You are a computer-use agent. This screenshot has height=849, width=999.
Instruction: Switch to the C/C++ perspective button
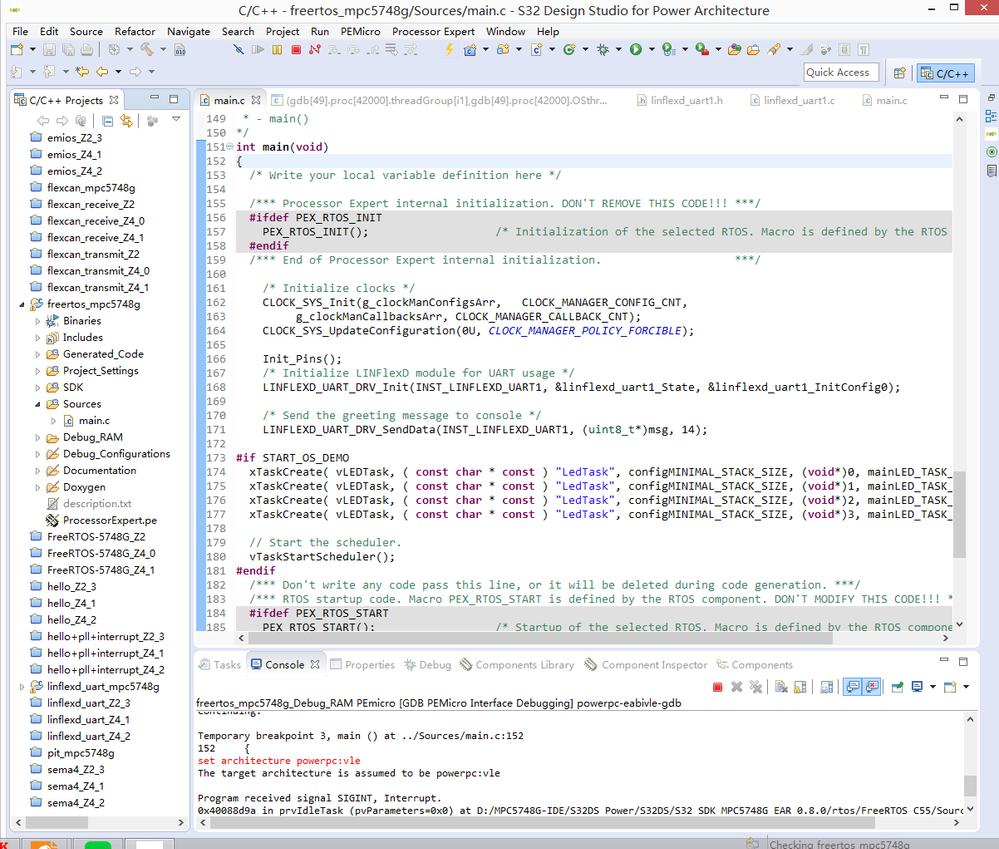[x=945, y=73]
